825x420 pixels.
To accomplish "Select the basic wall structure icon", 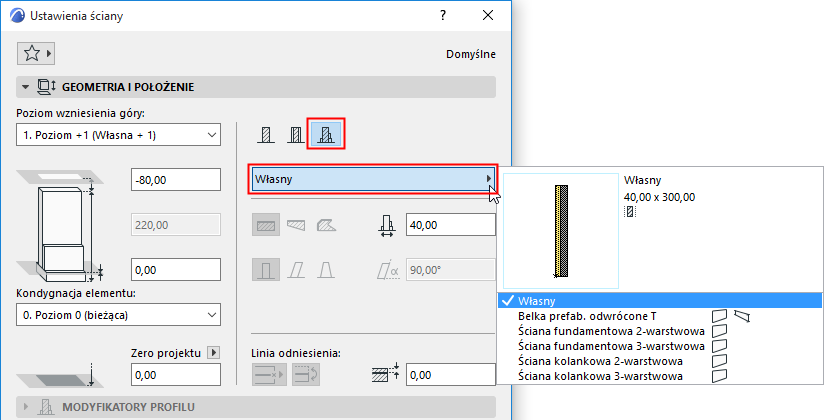I will tap(266, 135).
